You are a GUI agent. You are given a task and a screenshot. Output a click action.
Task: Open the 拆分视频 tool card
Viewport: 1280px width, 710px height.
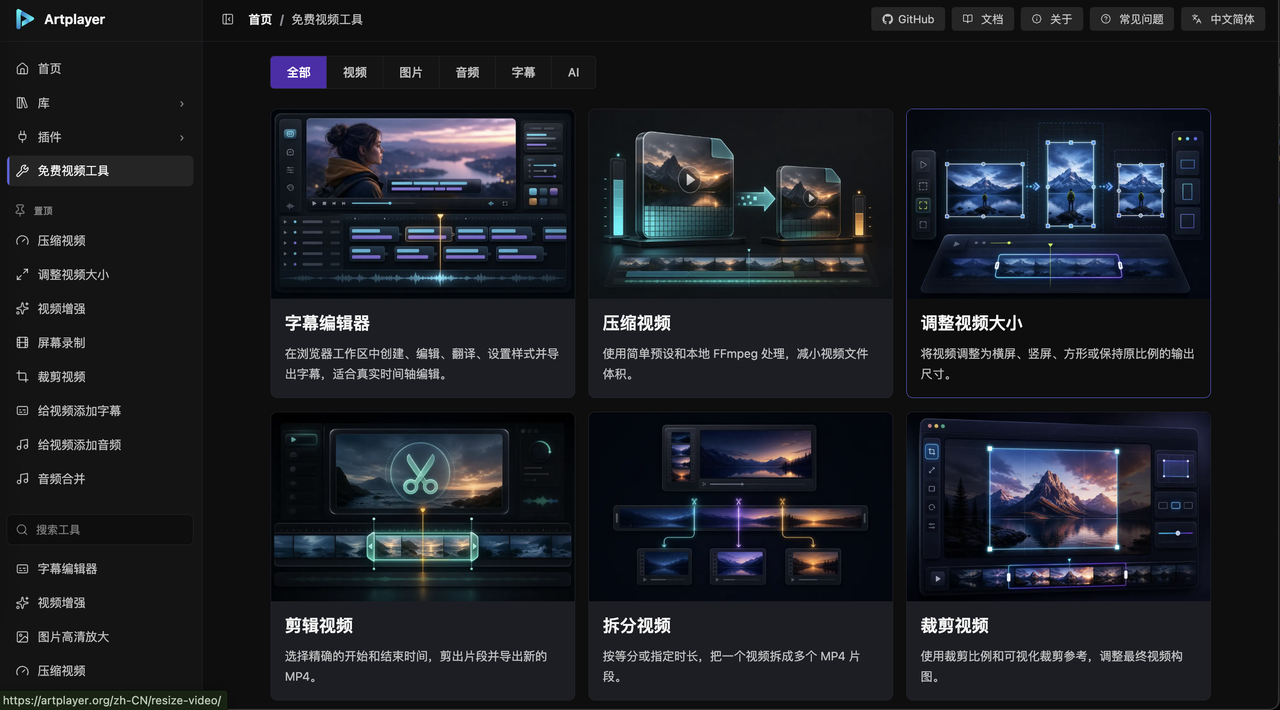coord(741,556)
